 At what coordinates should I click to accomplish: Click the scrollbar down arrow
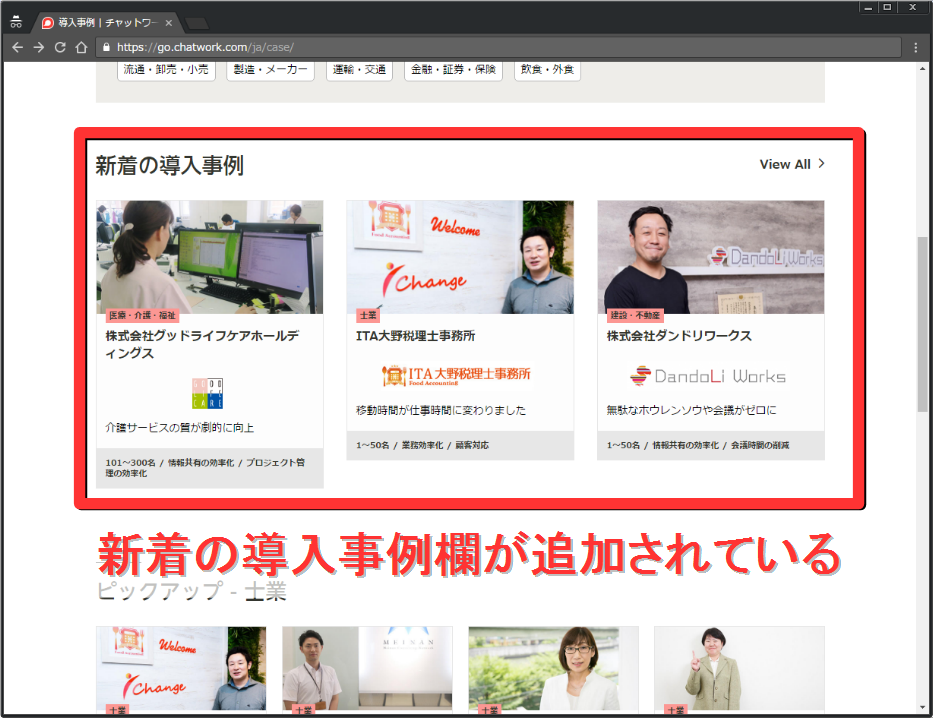point(922,707)
